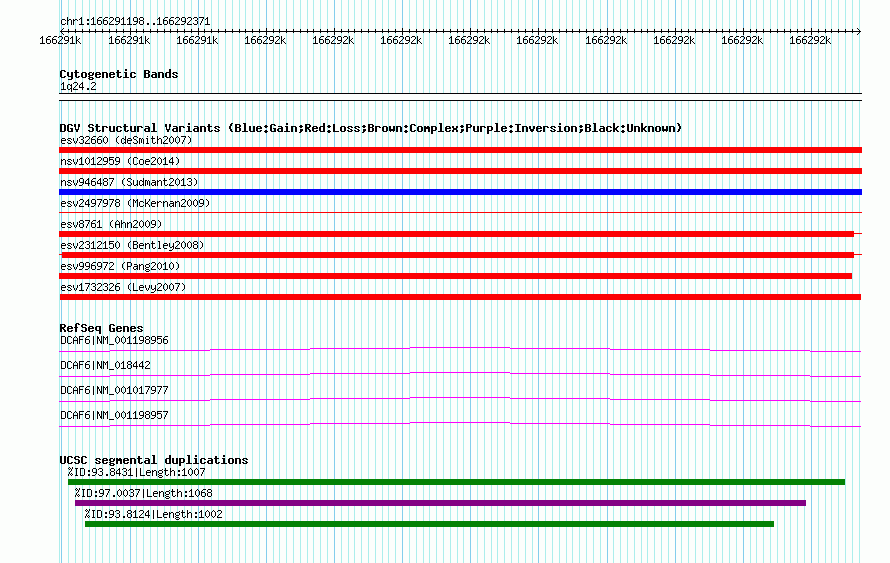Select the purple bar for Length:1068 duplication

440,503
